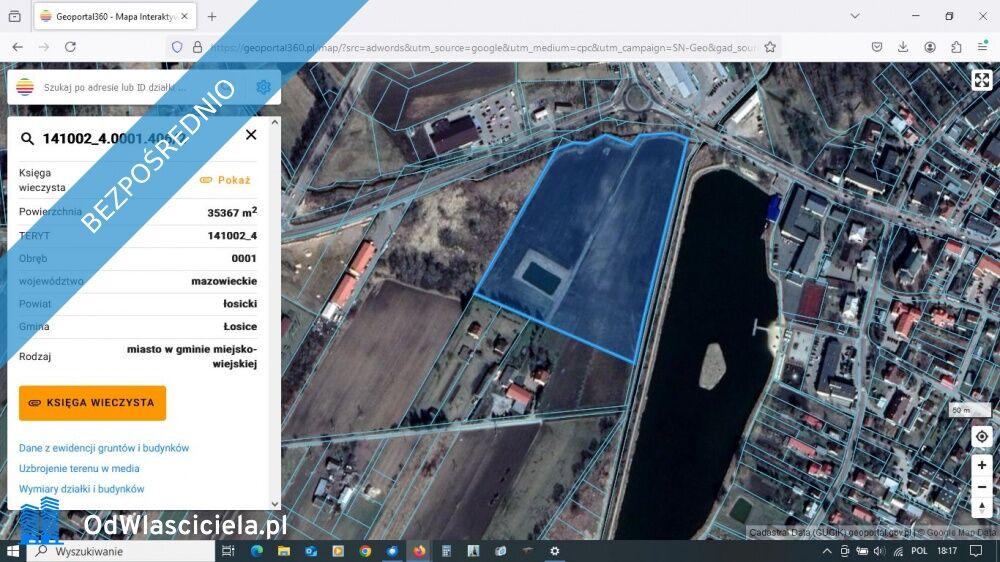Reload the page in browser

(x=70, y=47)
